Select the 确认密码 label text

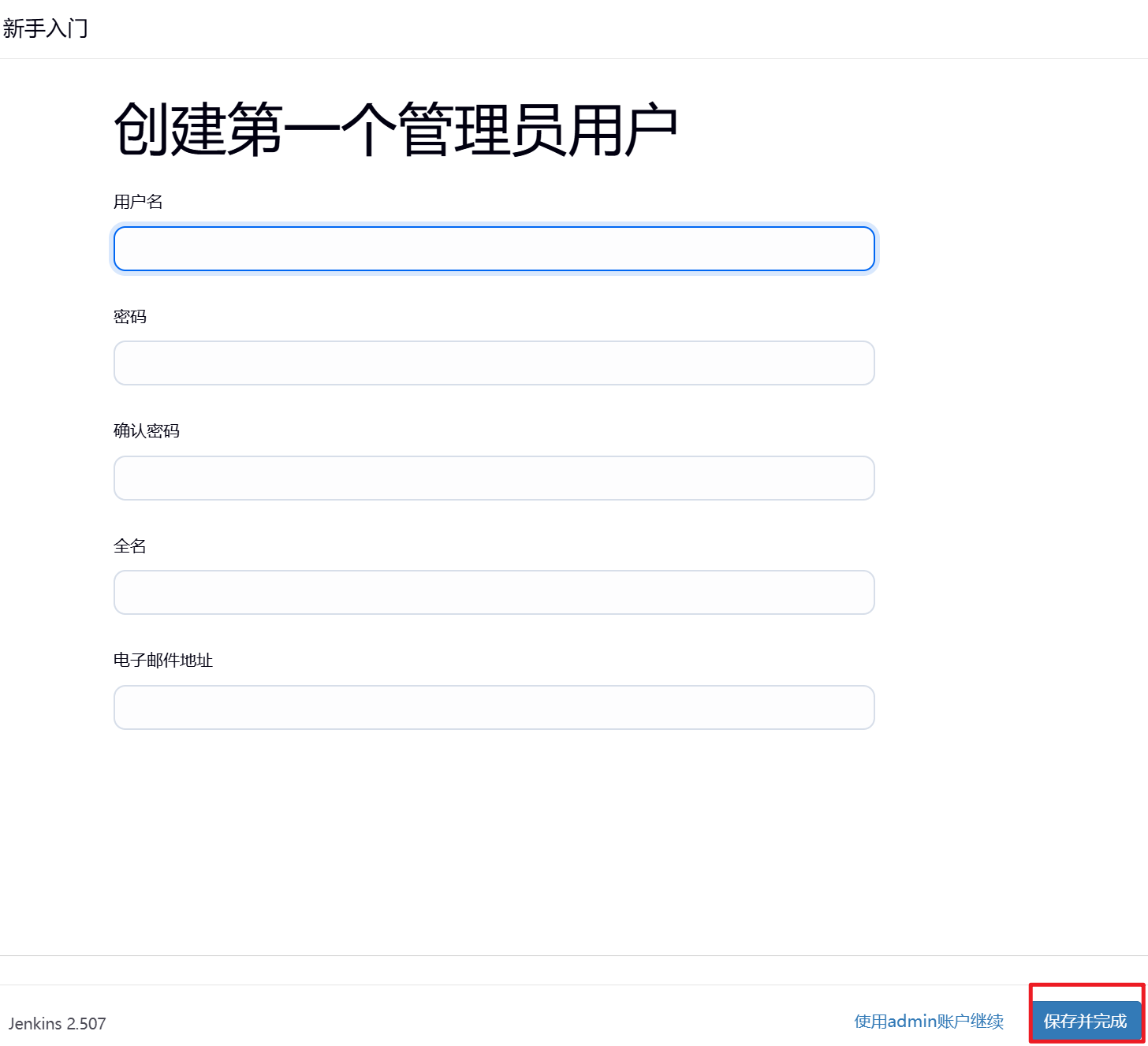pos(147,431)
